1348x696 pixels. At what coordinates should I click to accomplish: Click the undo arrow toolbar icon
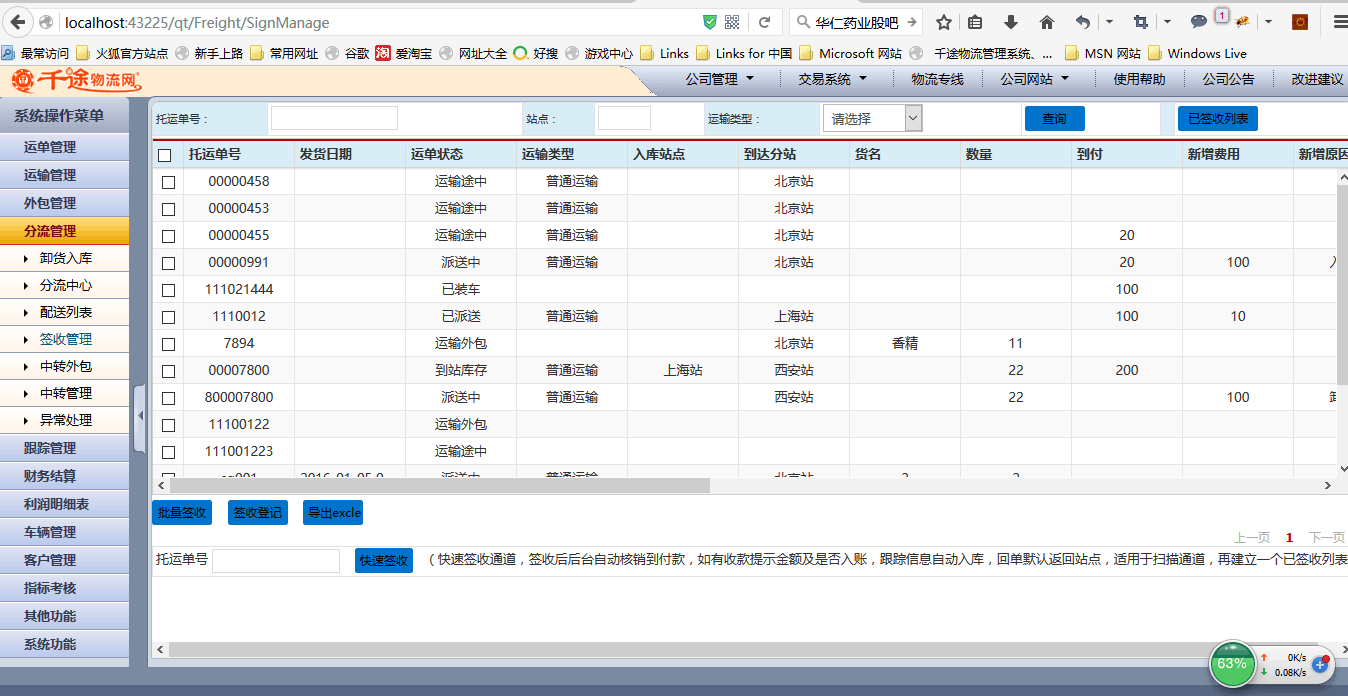click(1082, 22)
